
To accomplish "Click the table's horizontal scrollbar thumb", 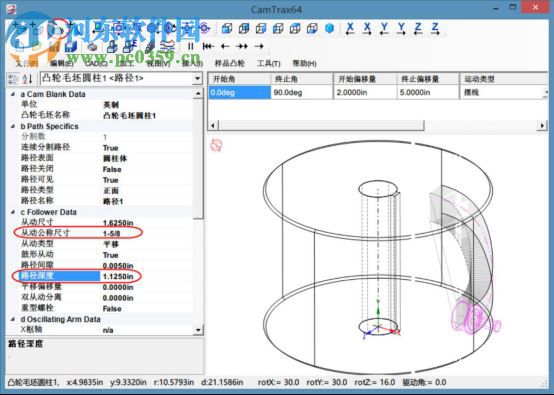I will click(321, 125).
